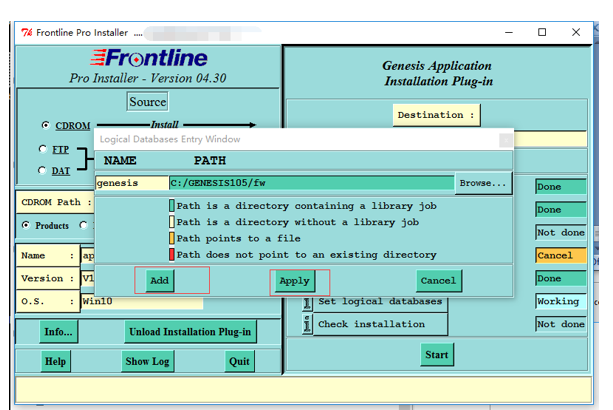This screenshot has height=410, width=613.
Task: Cancel the Logical Databases Entry Window
Action: coord(438,281)
